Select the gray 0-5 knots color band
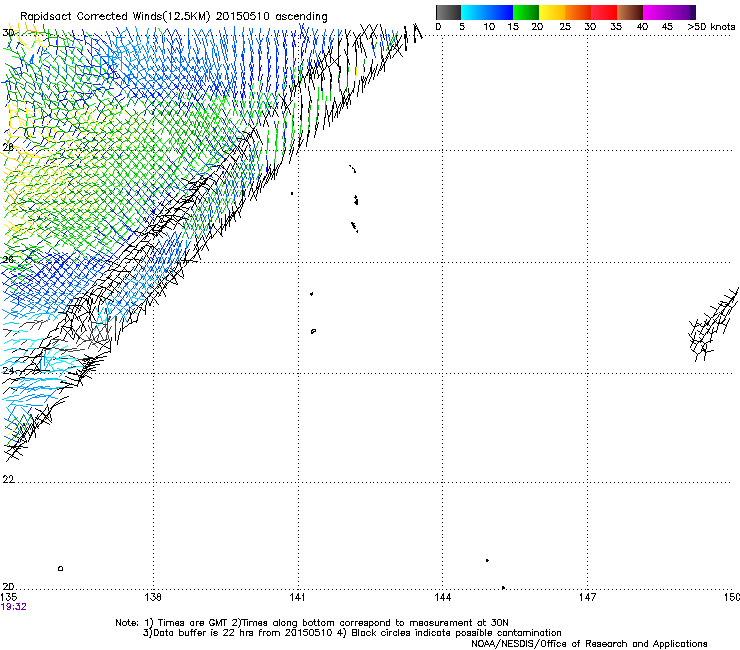The image size is (740, 650). tap(448, 12)
